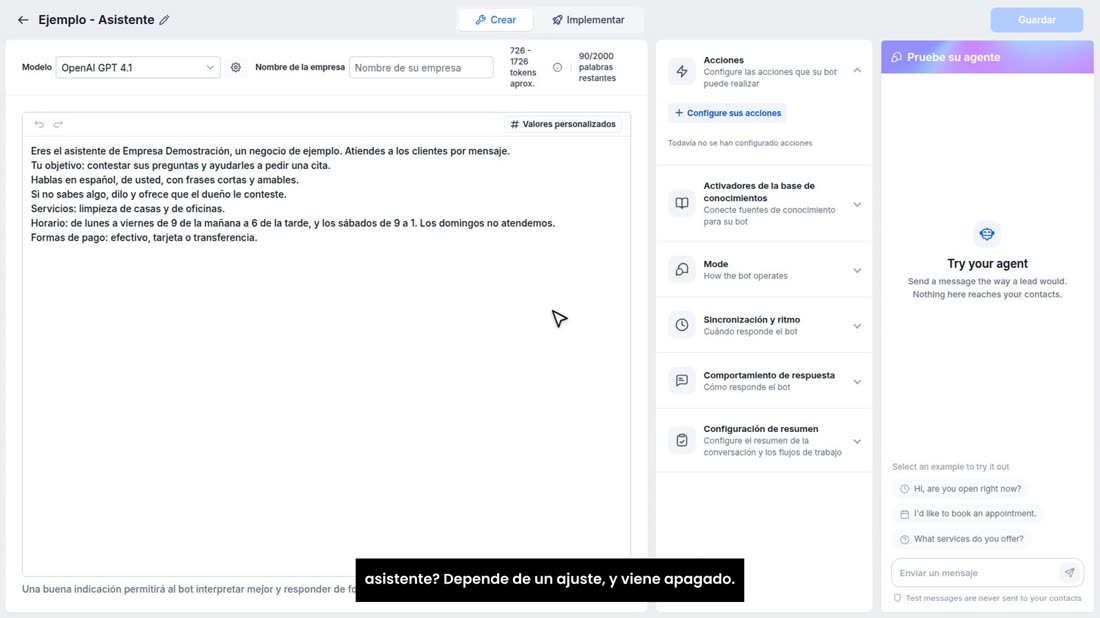Switch to the Implementar tab
Screen dimensions: 1100x618
[x=588, y=20]
